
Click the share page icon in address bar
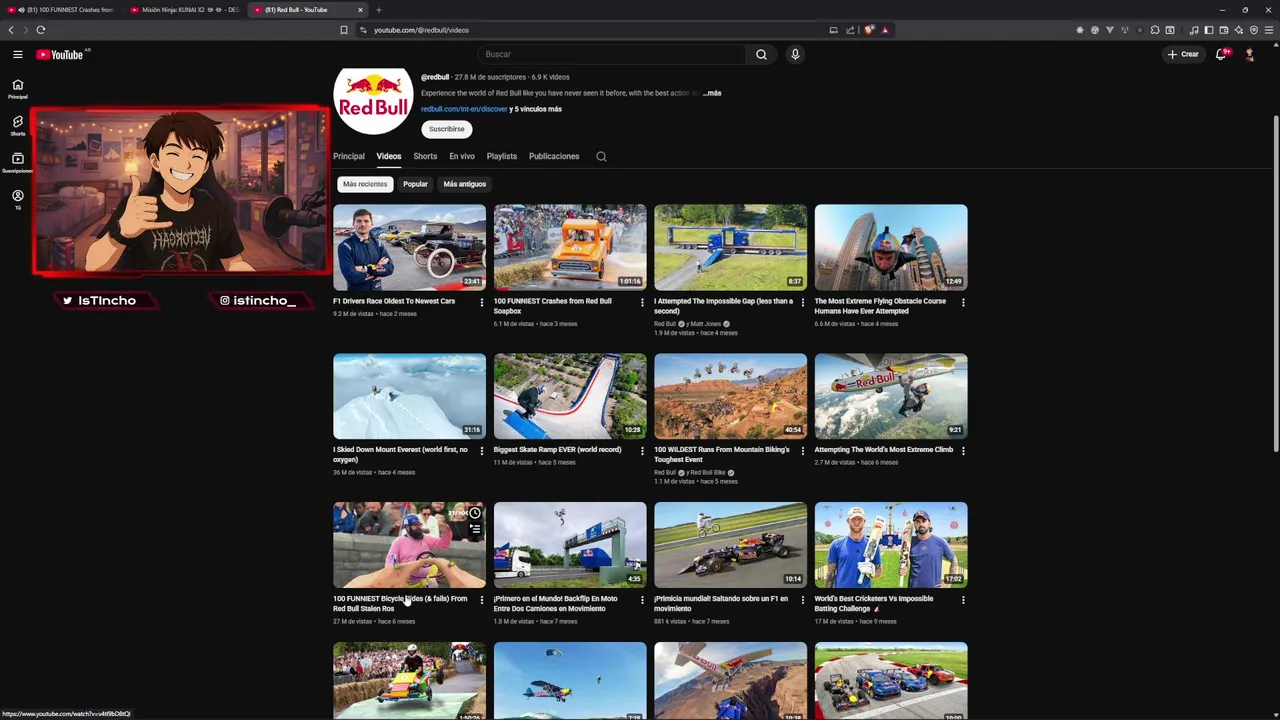click(x=850, y=30)
